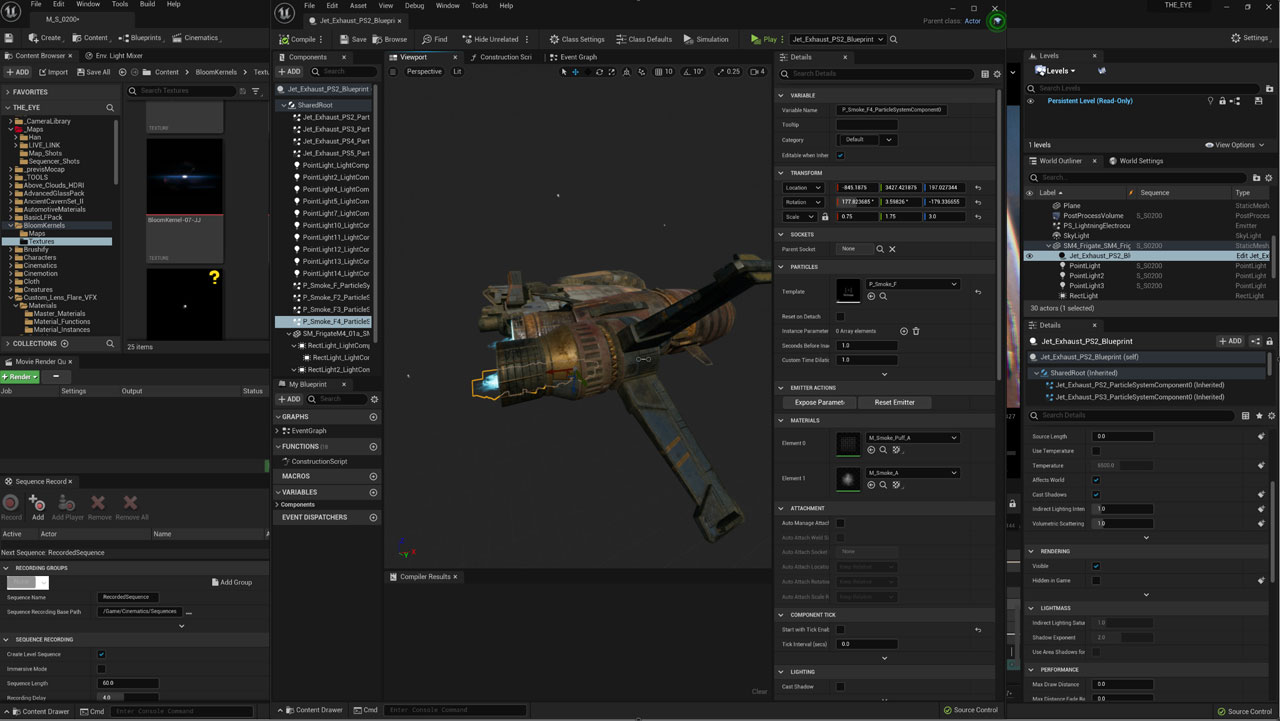The image size is (1280, 721).
Task: Click the Reset Emitter button
Action: pos(894,402)
